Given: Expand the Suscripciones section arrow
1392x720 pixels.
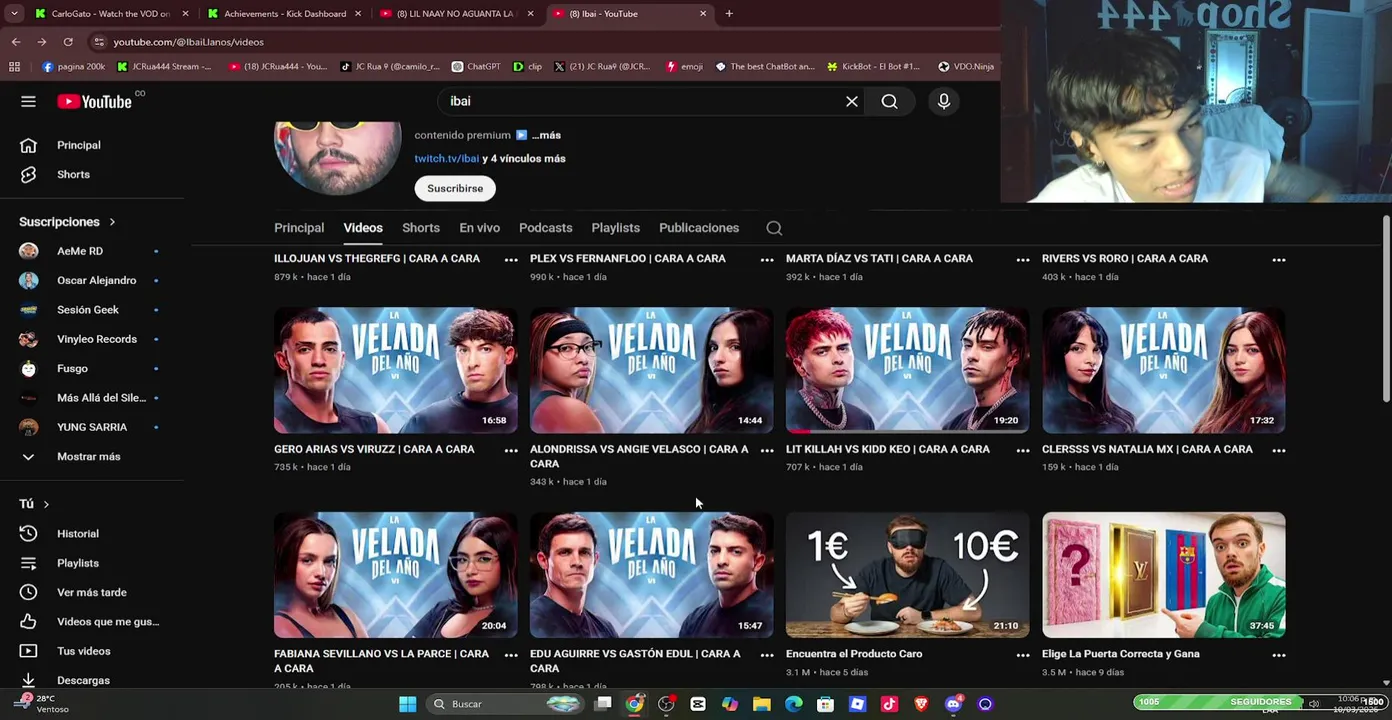Looking at the screenshot, I should pos(112,222).
